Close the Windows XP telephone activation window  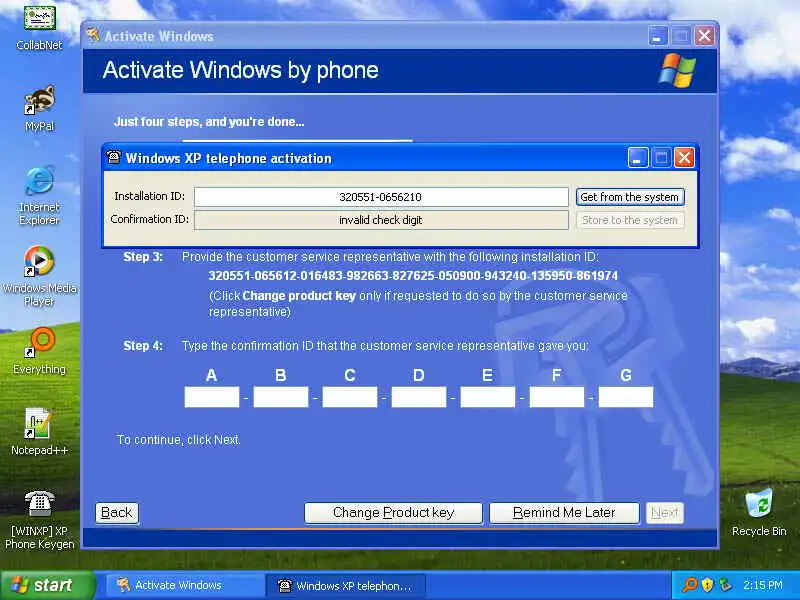684,158
